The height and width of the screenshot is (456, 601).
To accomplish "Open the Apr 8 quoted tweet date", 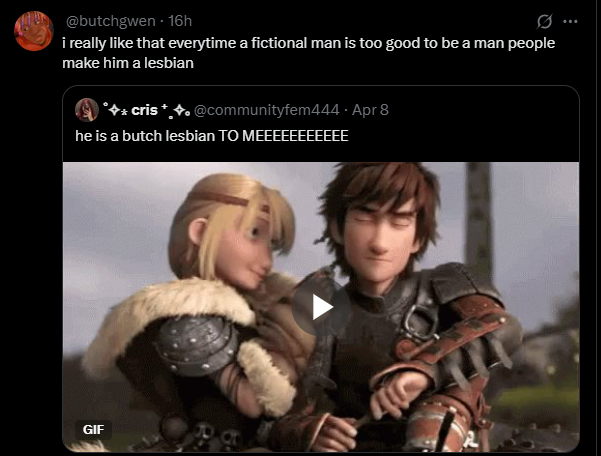I will 370,110.
